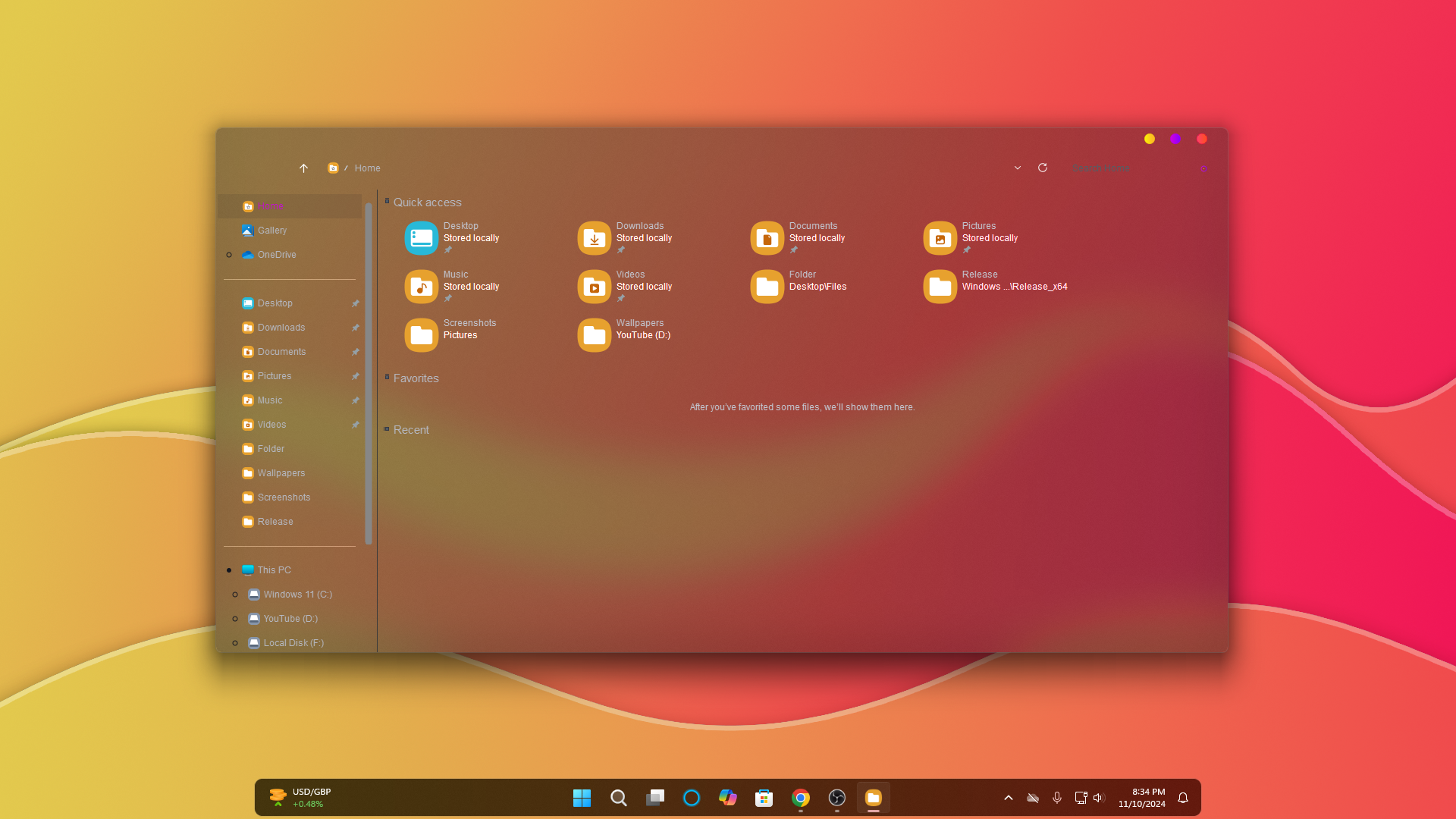The width and height of the screenshot is (1456, 819).
Task: Open the Desktop quick access folder
Action: point(422,237)
